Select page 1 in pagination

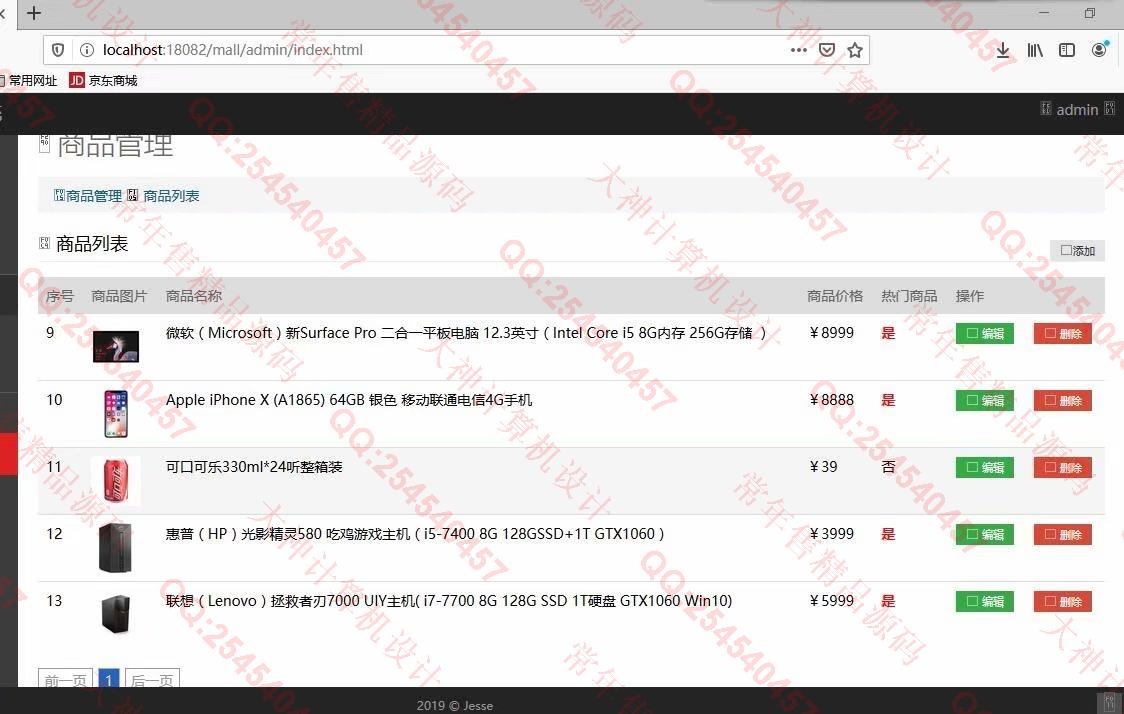(x=109, y=678)
